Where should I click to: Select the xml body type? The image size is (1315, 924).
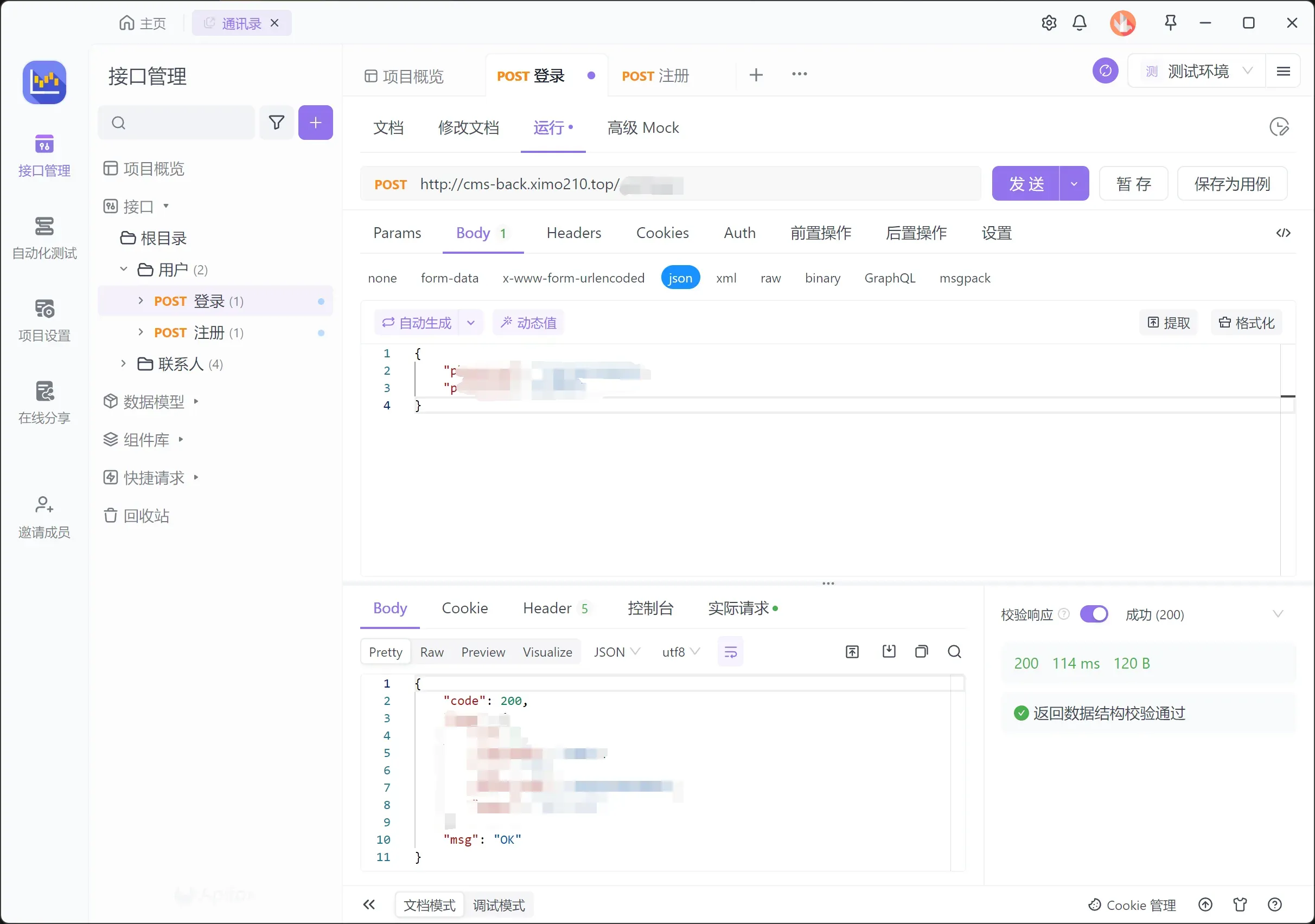tap(726, 278)
